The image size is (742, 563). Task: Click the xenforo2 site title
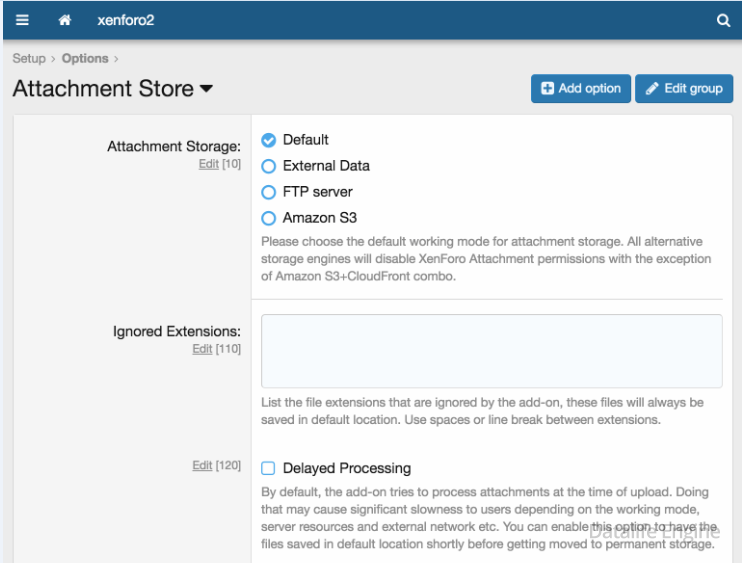(125, 20)
